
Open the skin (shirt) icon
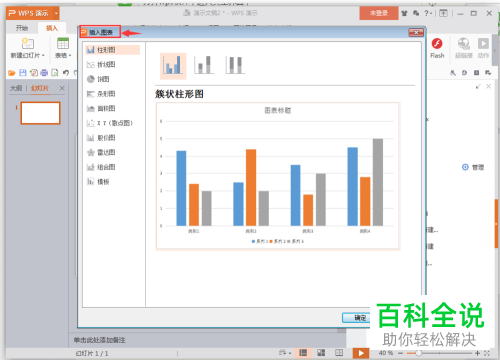(404, 13)
